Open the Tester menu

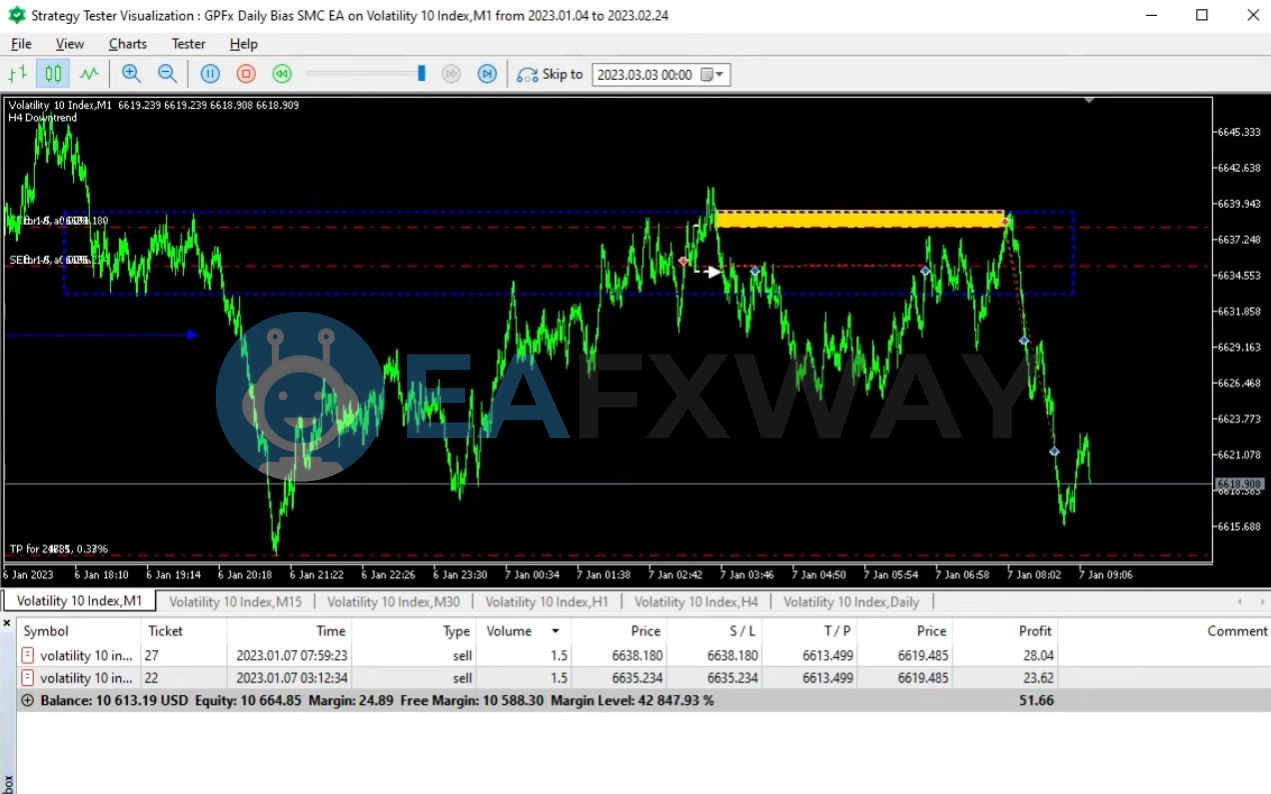tap(188, 44)
